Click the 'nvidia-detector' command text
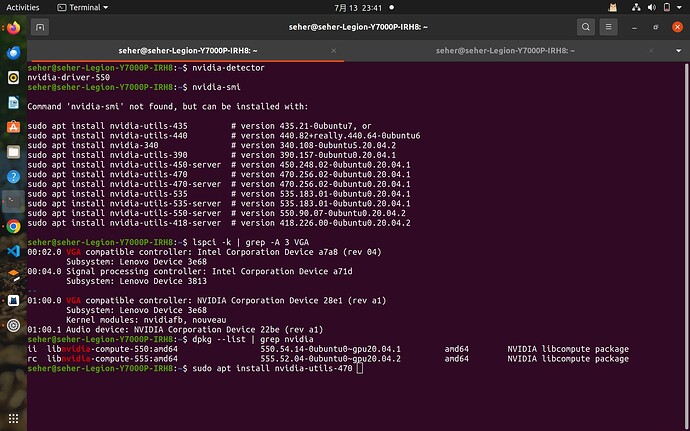Viewport: 690px width, 431px height. [x=228, y=68]
